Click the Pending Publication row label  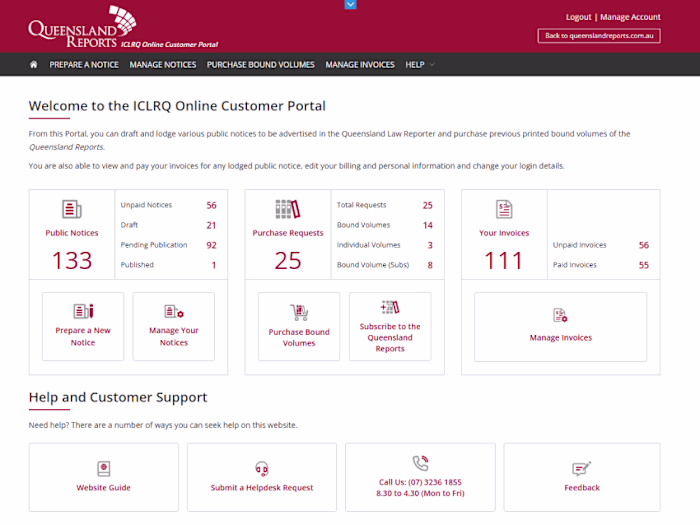pyautogui.click(x=154, y=245)
